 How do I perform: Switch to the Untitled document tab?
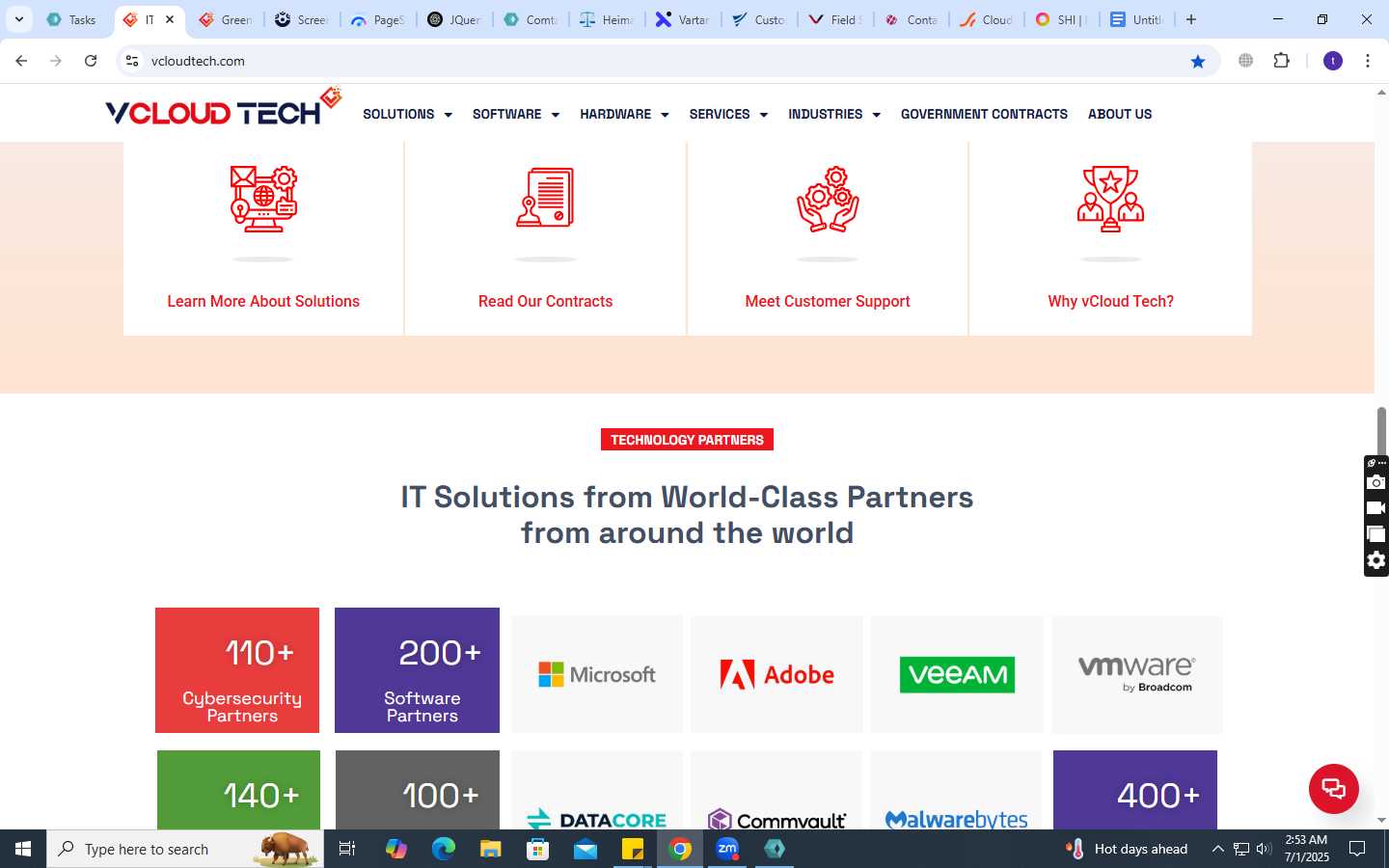pyautogui.click(x=1137, y=19)
